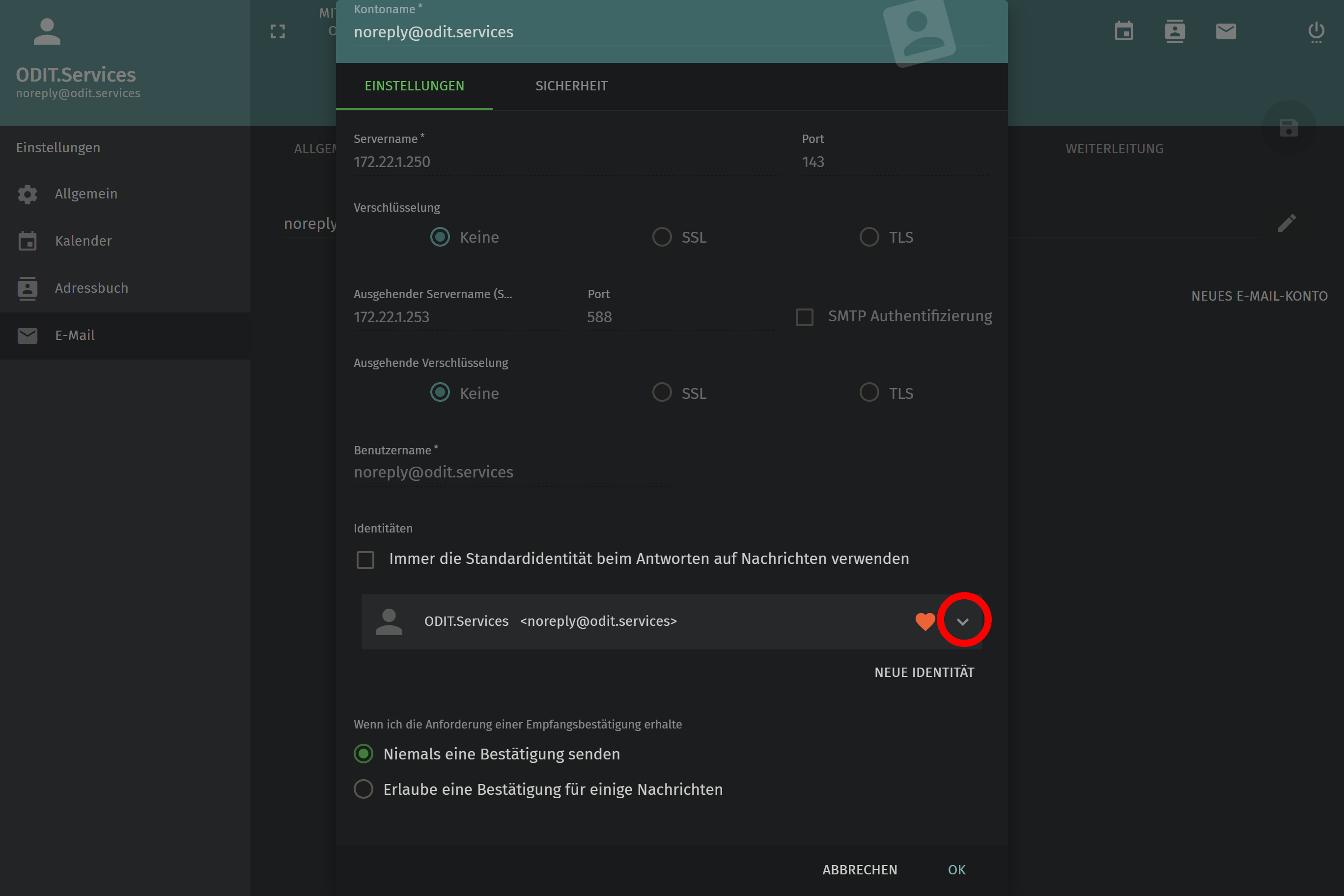The width and height of the screenshot is (1344, 896).
Task: Click the floating save disk icon
Action: tap(1288, 127)
